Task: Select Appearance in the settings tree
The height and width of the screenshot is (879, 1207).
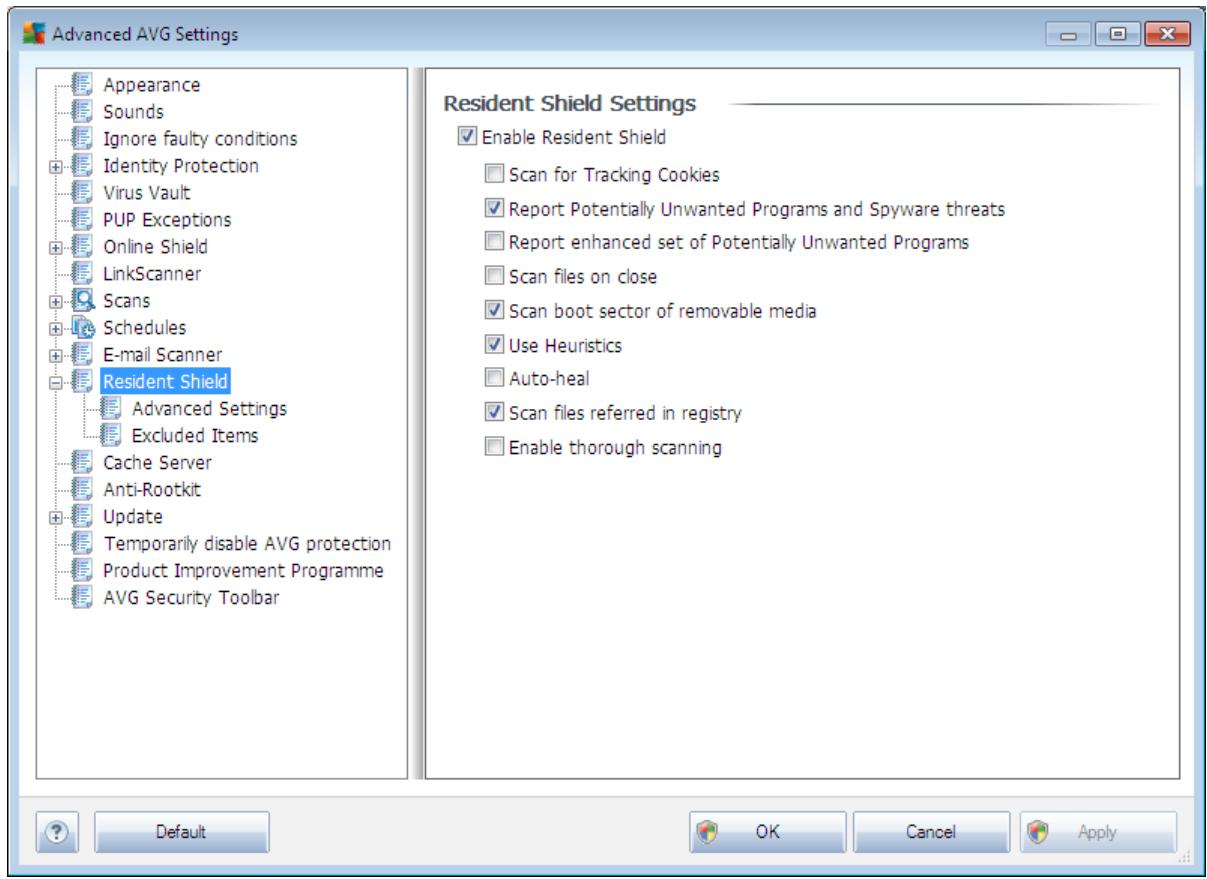Action: click(151, 85)
